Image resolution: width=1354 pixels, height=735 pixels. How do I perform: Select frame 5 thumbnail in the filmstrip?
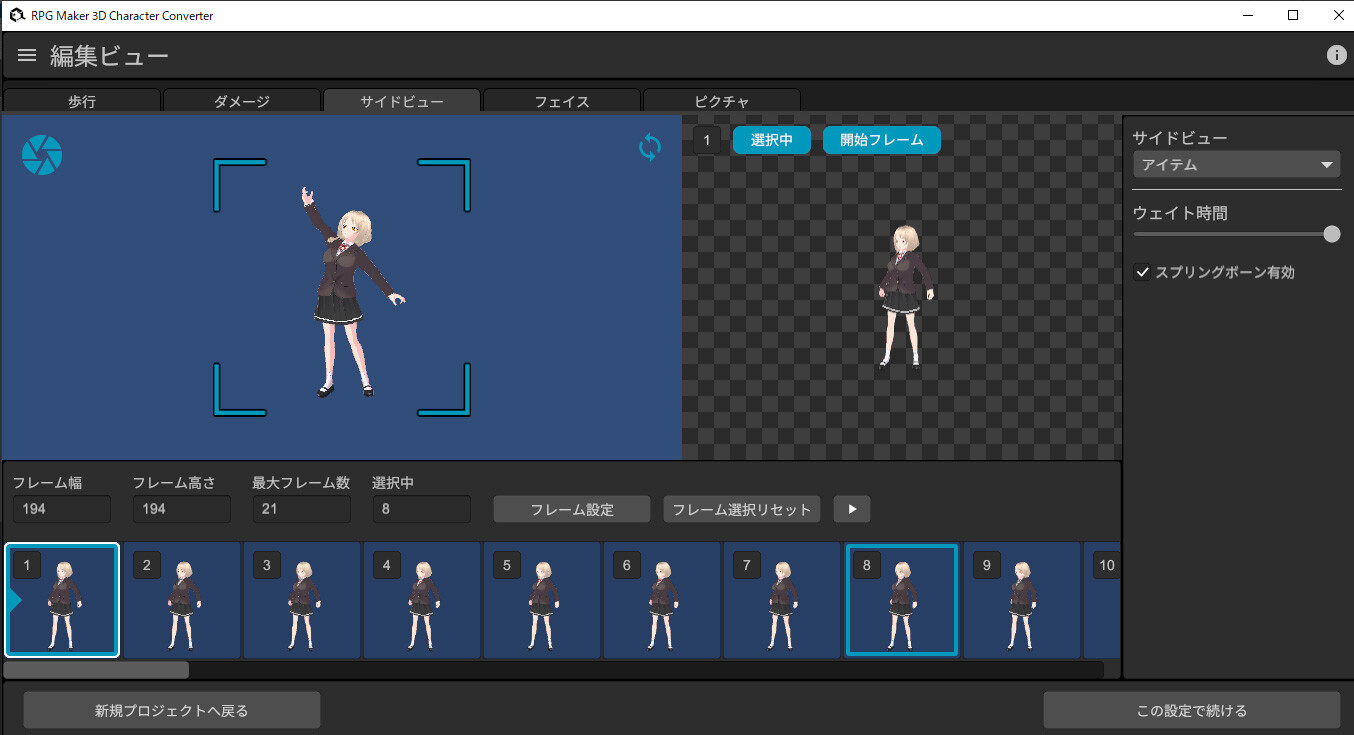[x=541, y=600]
